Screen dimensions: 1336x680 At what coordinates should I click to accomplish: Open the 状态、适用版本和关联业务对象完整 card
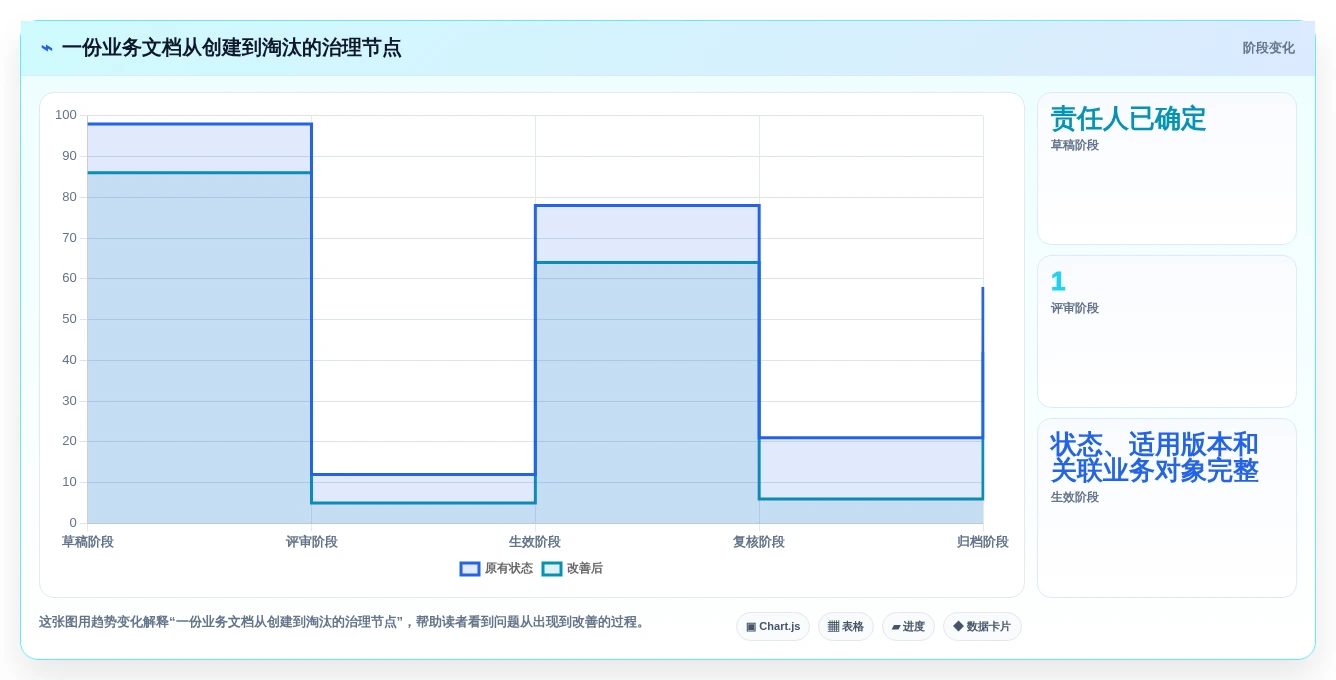click(x=1167, y=508)
